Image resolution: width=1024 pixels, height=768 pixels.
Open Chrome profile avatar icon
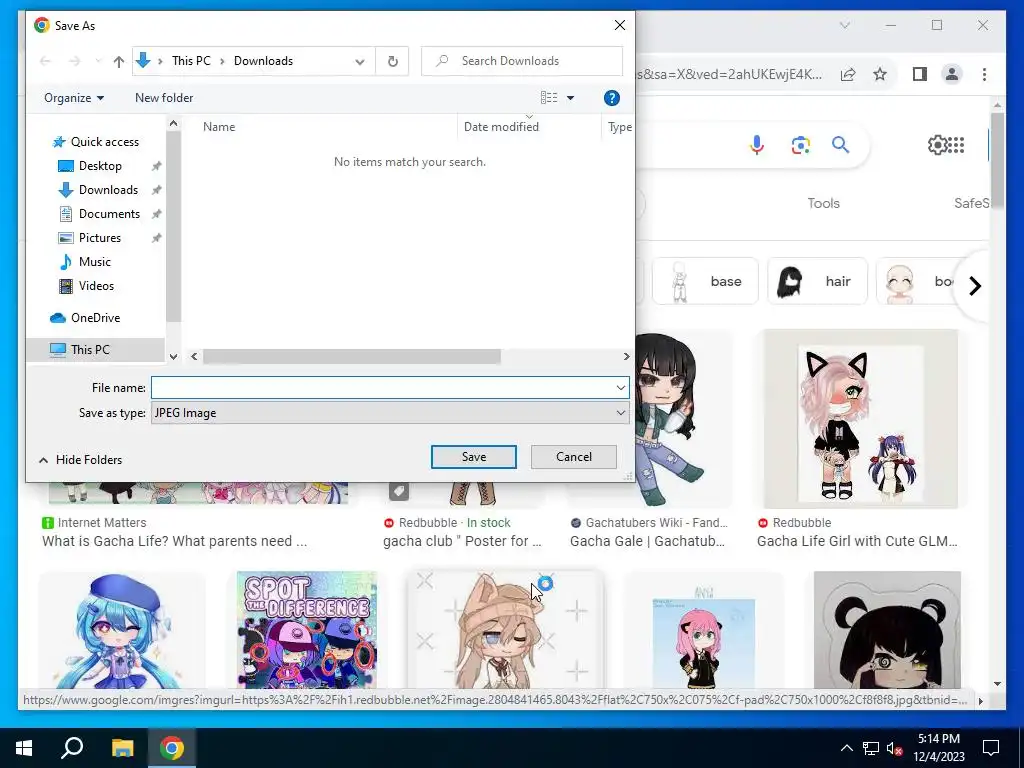pyautogui.click(x=952, y=74)
